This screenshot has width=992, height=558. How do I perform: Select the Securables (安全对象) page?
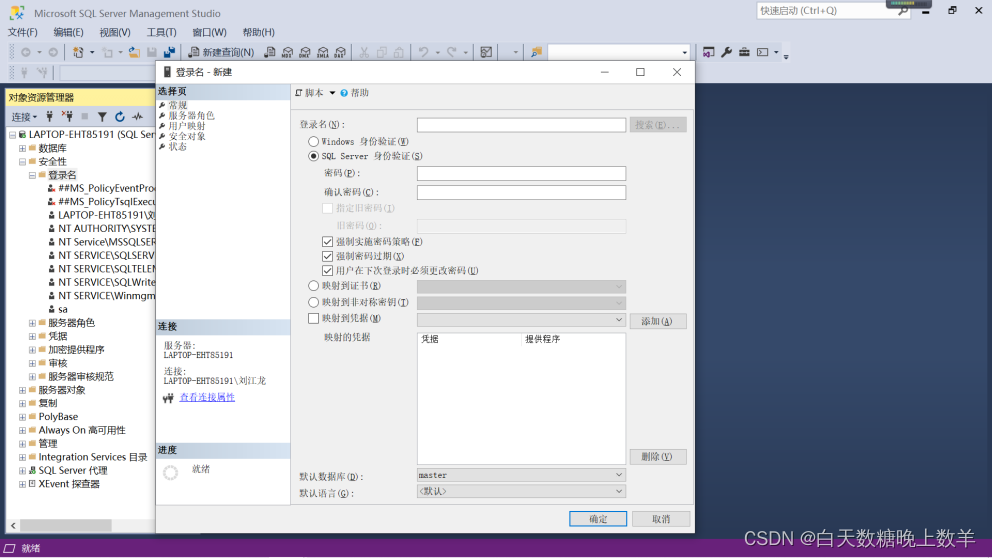(187, 136)
